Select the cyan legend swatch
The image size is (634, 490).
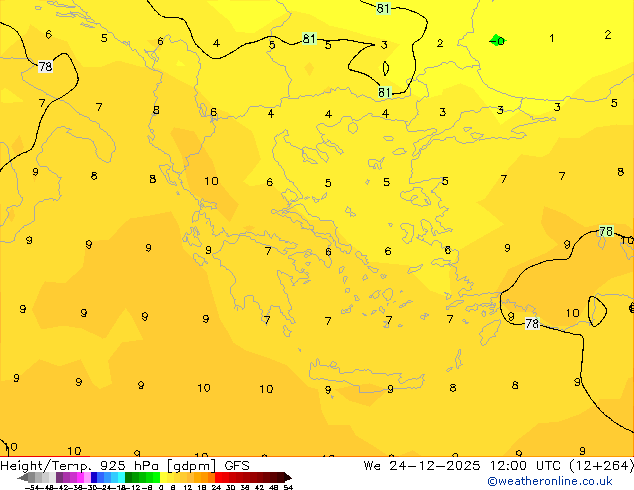pyautogui.click(x=121, y=477)
